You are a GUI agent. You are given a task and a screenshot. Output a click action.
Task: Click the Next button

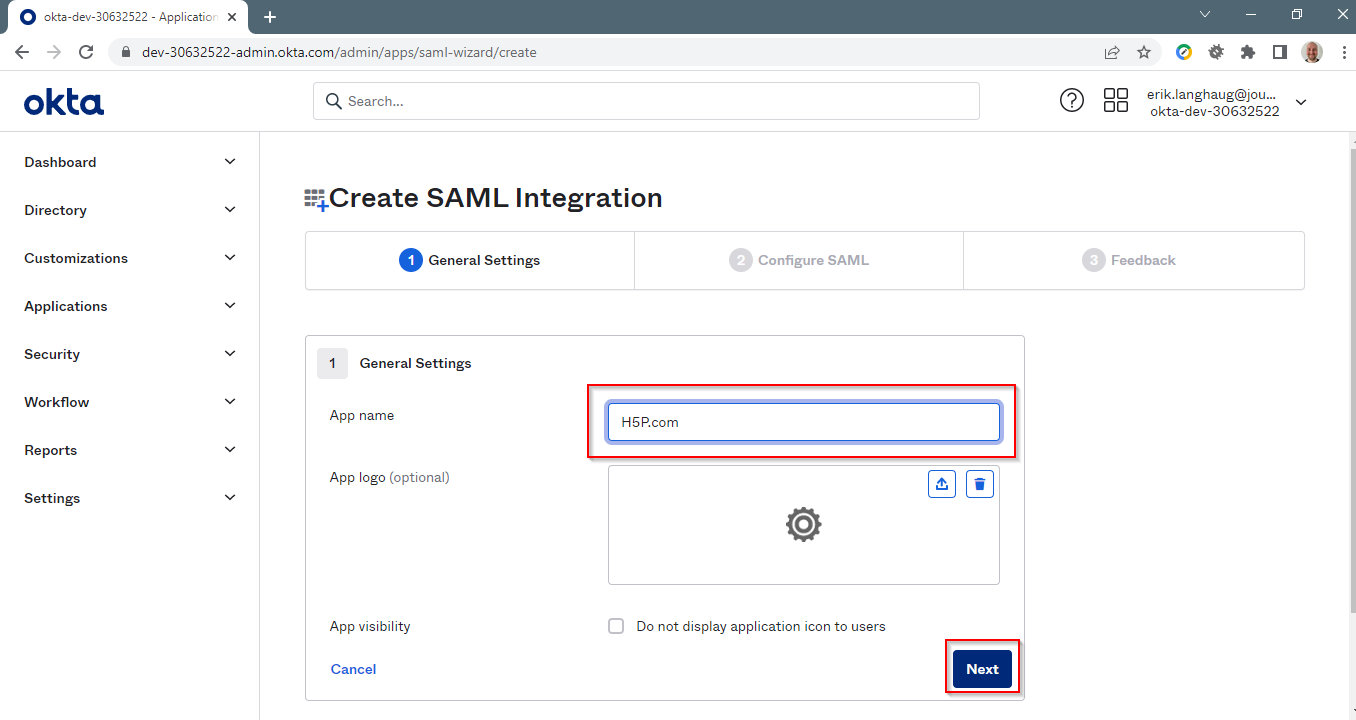(982, 669)
